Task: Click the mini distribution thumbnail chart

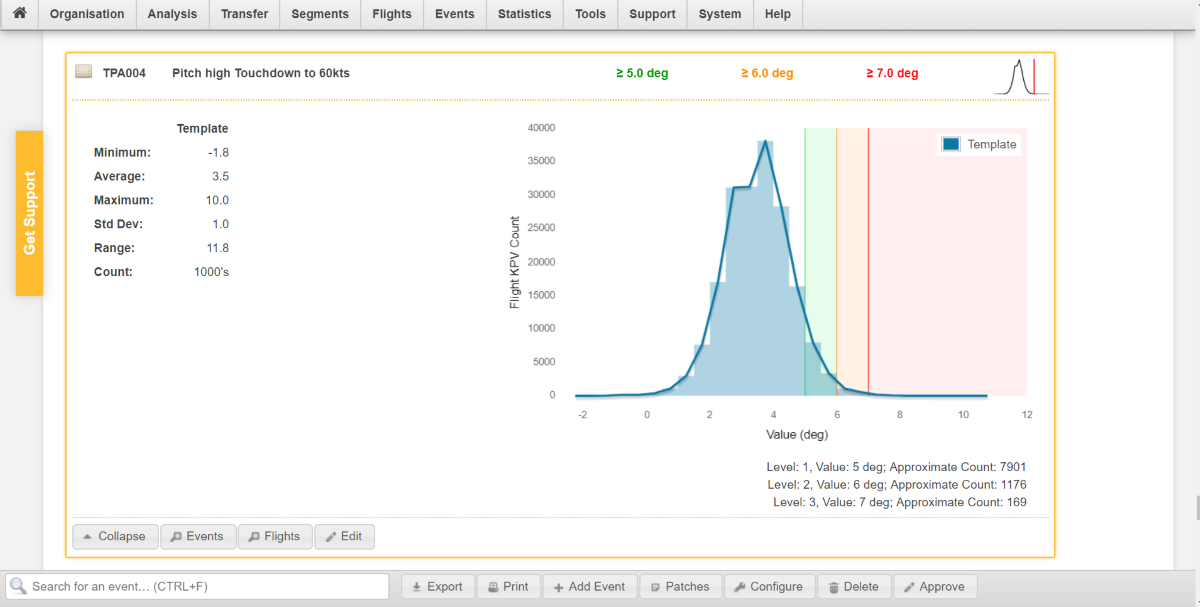Action: pos(1021,76)
